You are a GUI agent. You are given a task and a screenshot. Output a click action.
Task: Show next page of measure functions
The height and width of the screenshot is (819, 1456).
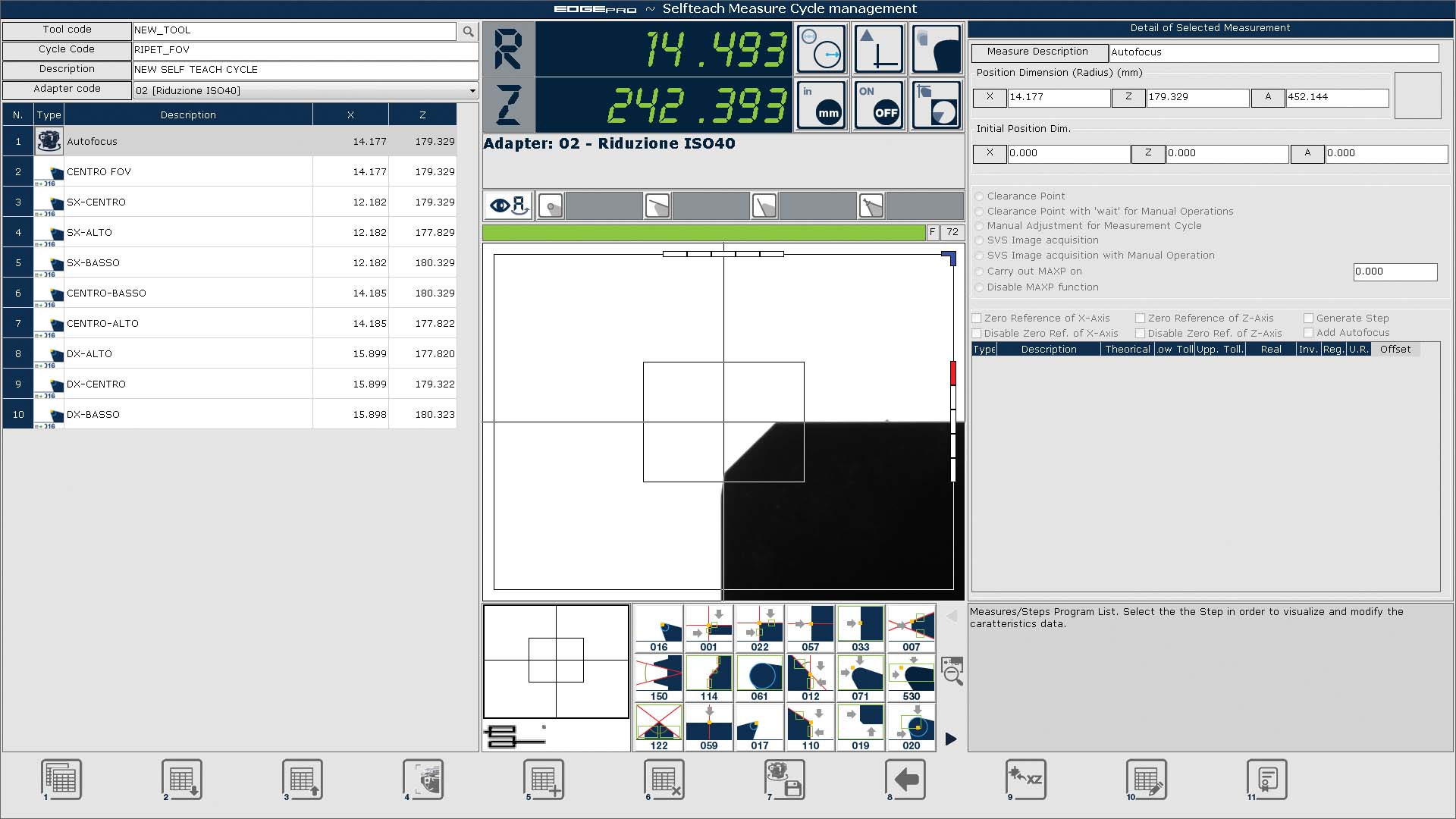tap(951, 739)
